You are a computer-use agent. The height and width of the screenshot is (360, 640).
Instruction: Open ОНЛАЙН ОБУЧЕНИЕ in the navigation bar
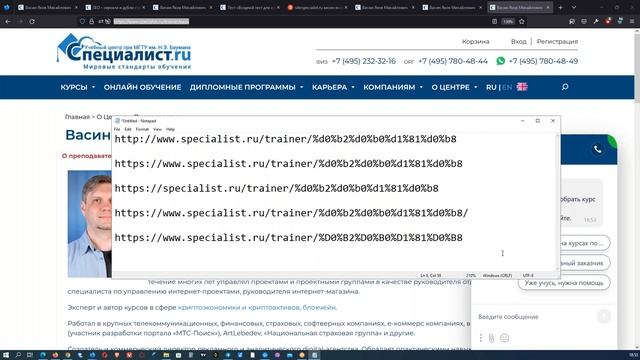(142, 87)
